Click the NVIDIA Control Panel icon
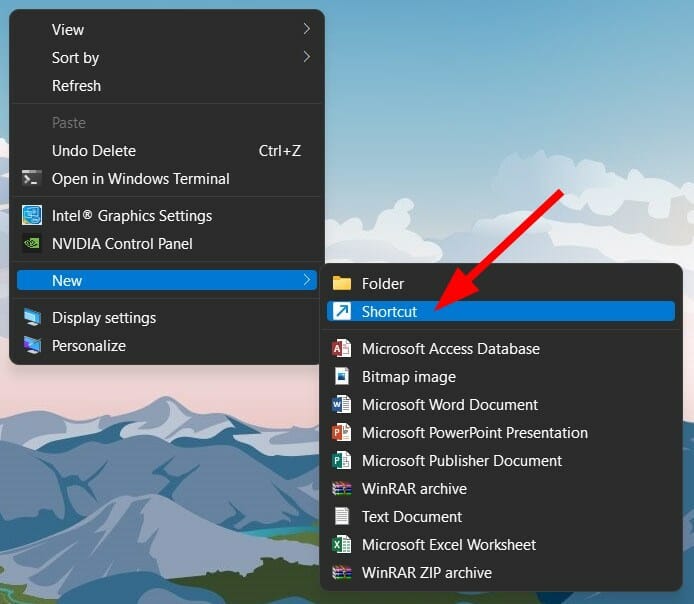 [32, 243]
